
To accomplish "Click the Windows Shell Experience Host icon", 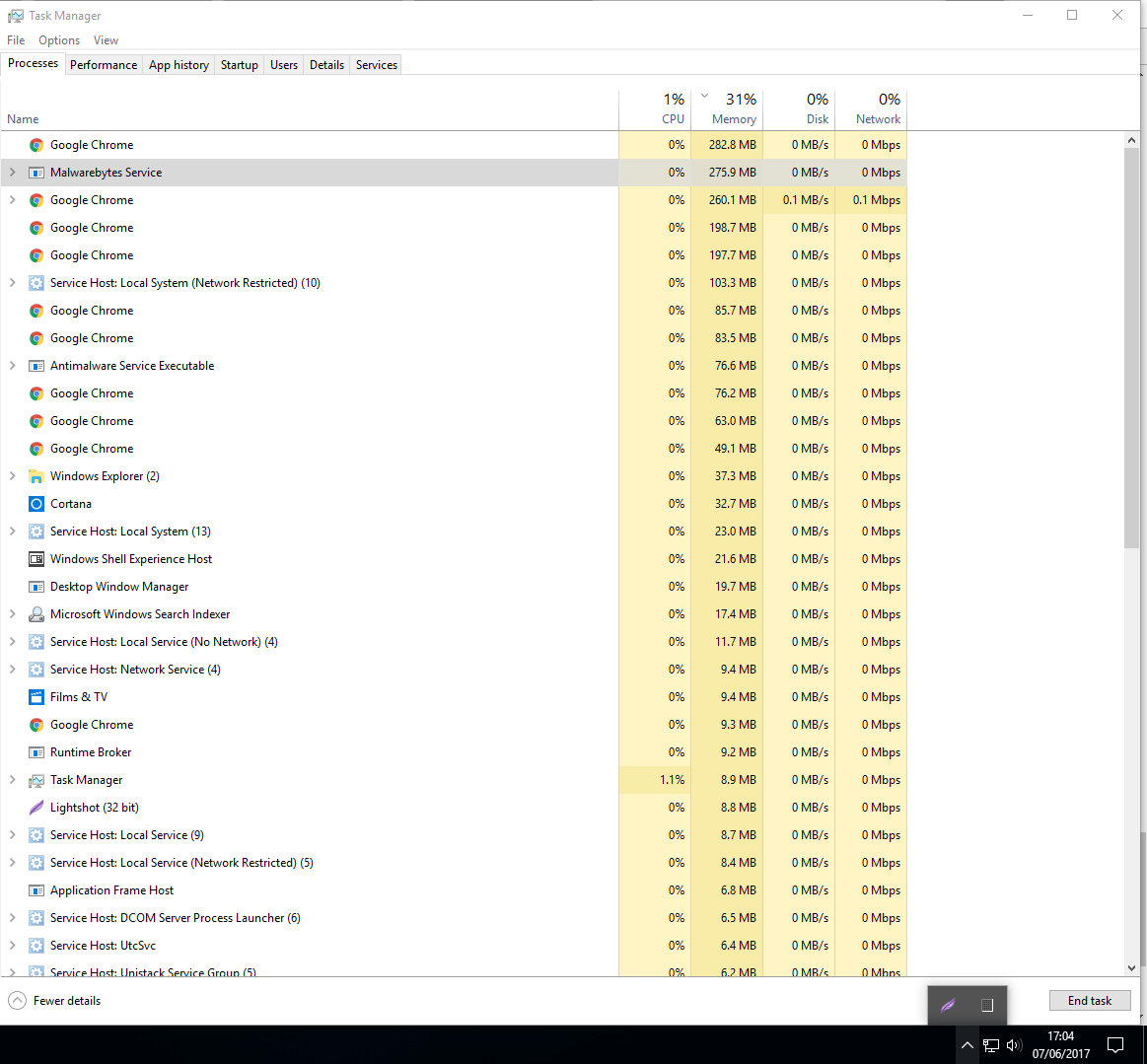I will [x=36, y=559].
